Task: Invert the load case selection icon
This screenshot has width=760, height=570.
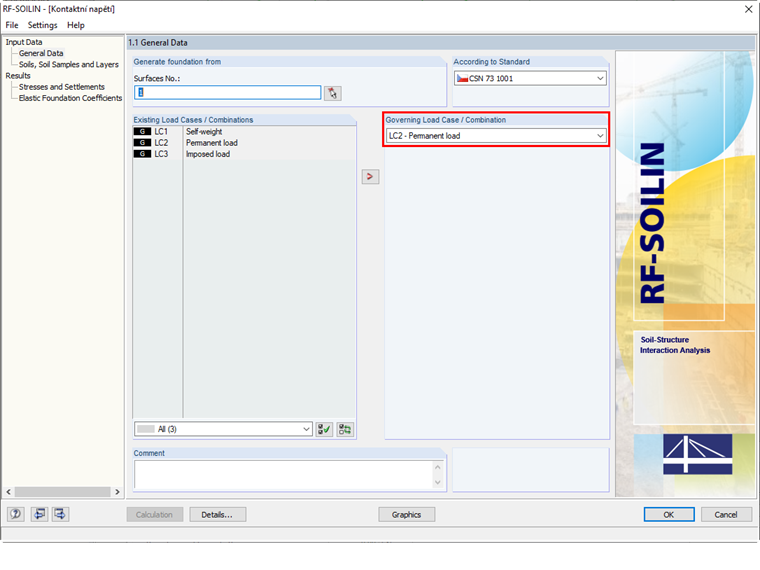Action: click(345, 429)
